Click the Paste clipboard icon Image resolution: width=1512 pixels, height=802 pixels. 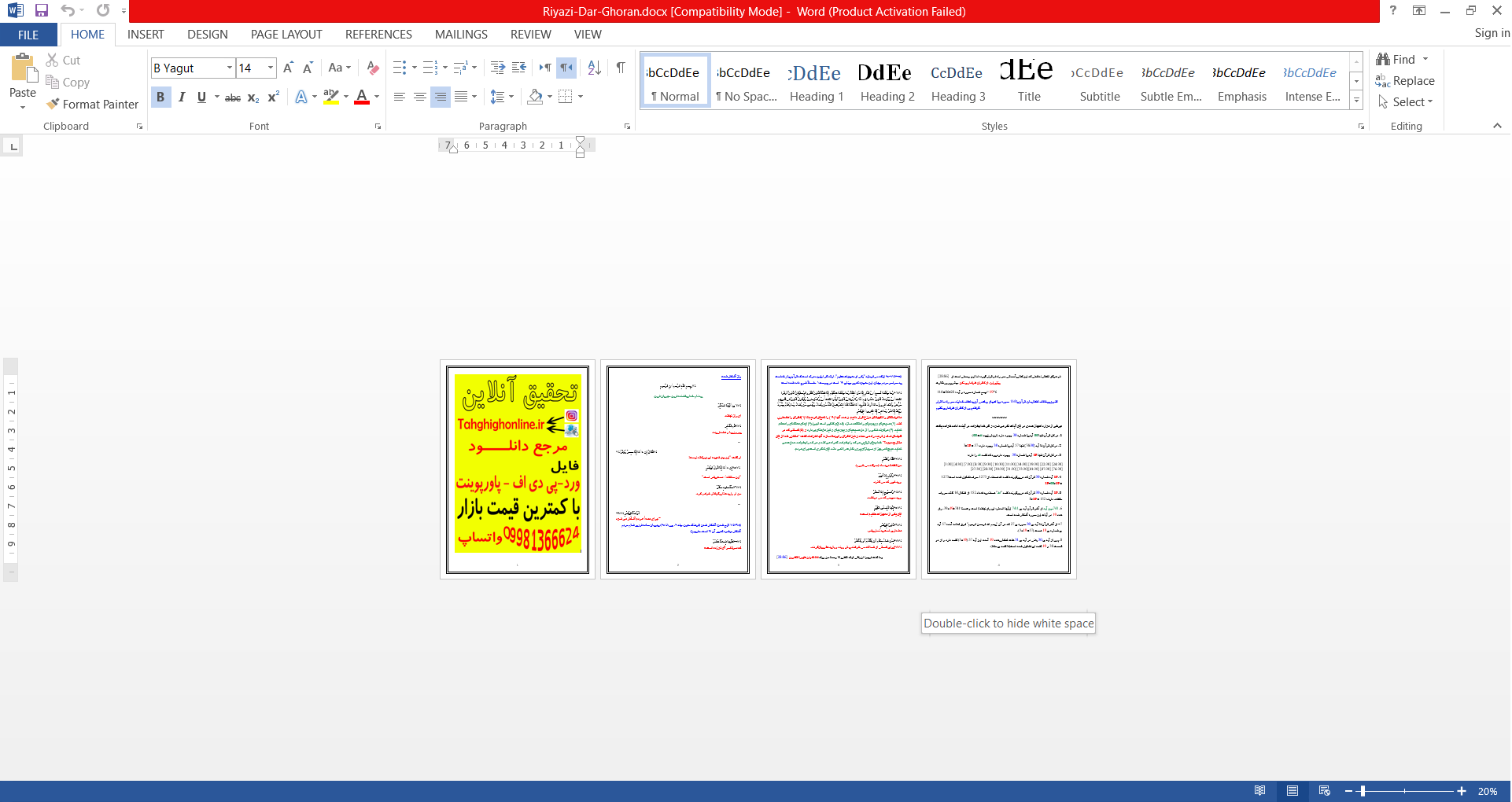tap(23, 69)
